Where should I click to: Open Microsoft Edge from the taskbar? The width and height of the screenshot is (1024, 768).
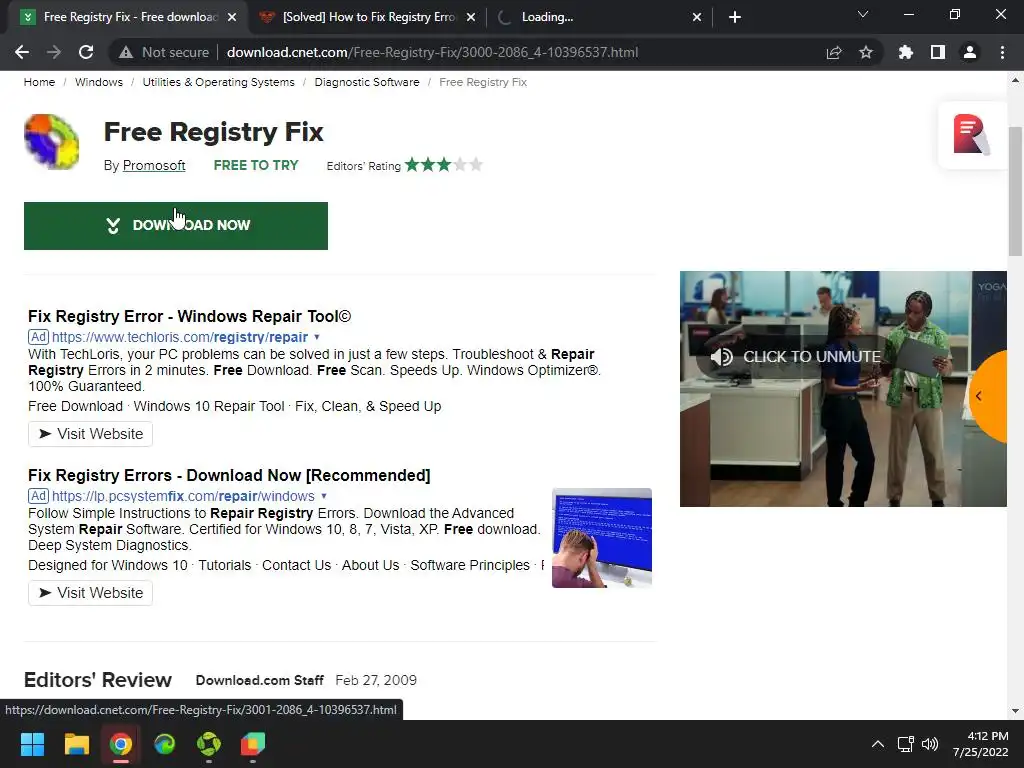165,744
